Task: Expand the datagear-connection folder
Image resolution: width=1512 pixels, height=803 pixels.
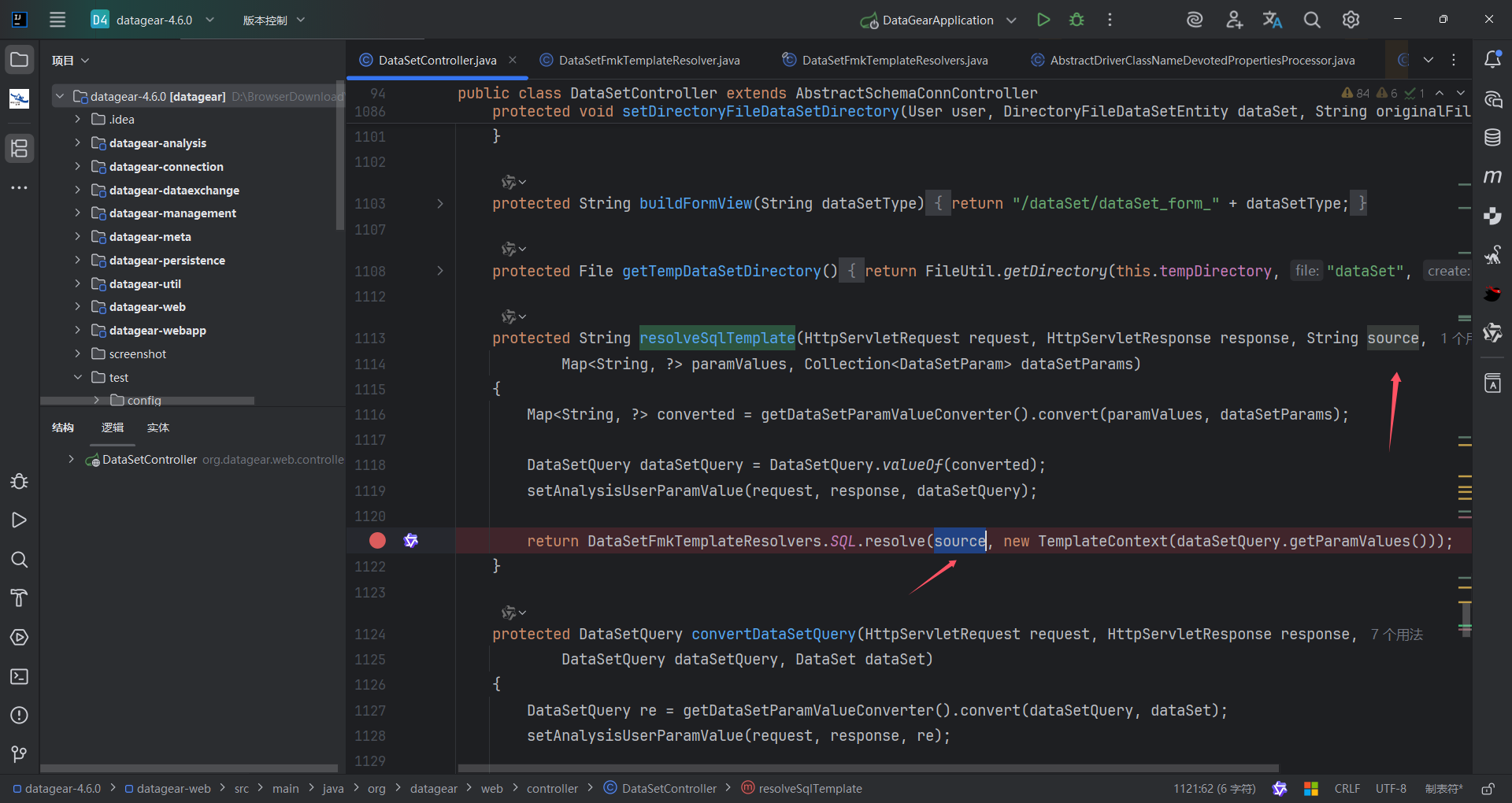Action: coord(77,166)
